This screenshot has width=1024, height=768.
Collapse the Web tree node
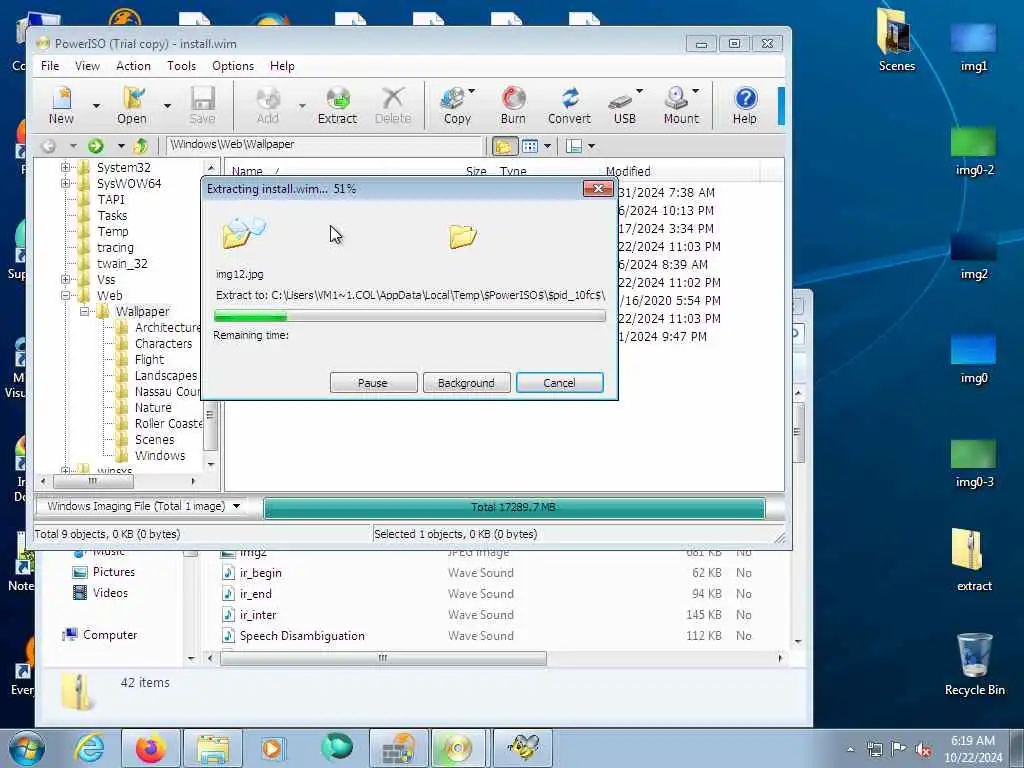pyautogui.click(x=65, y=295)
